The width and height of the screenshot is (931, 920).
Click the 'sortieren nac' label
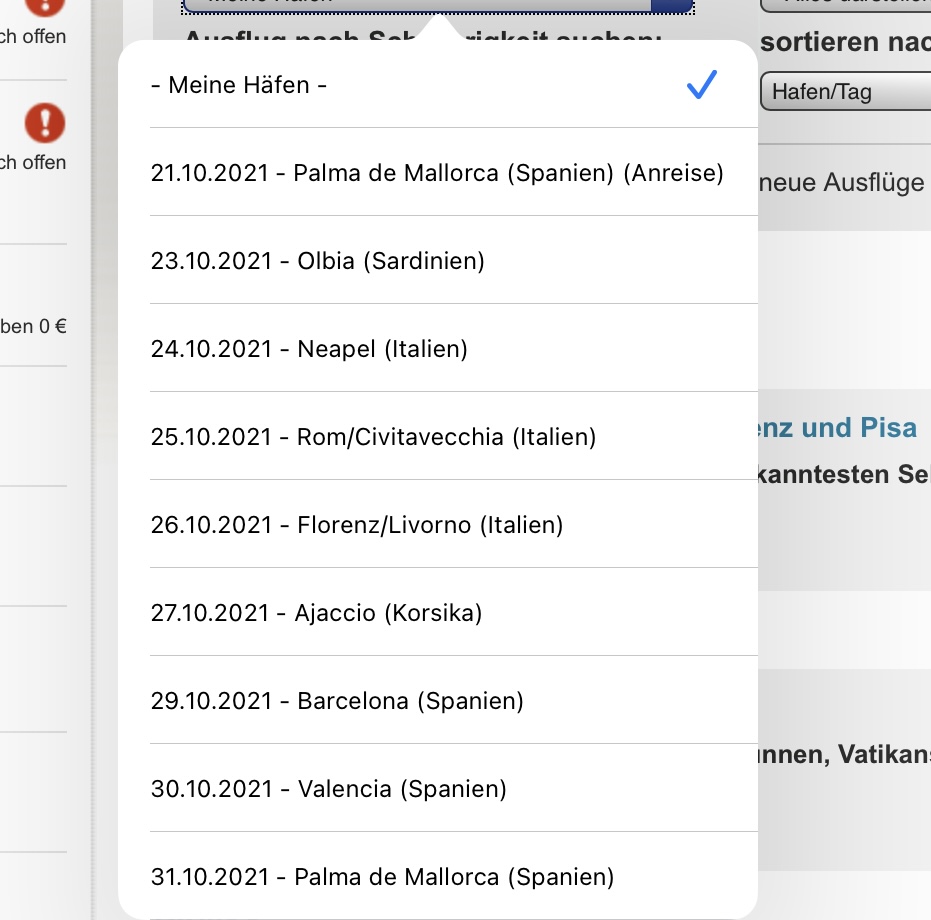[x=845, y=44]
